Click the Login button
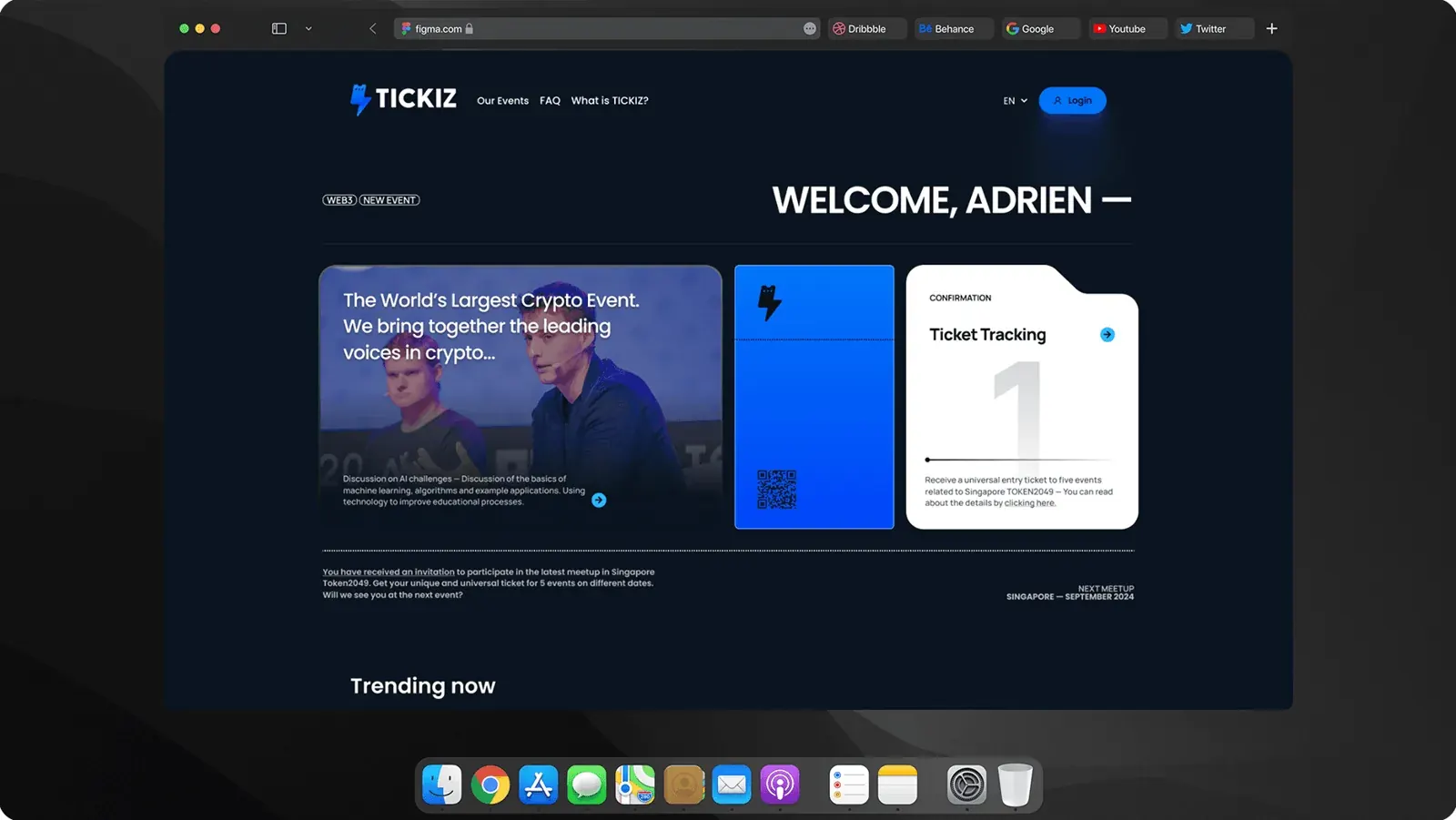 click(1072, 100)
